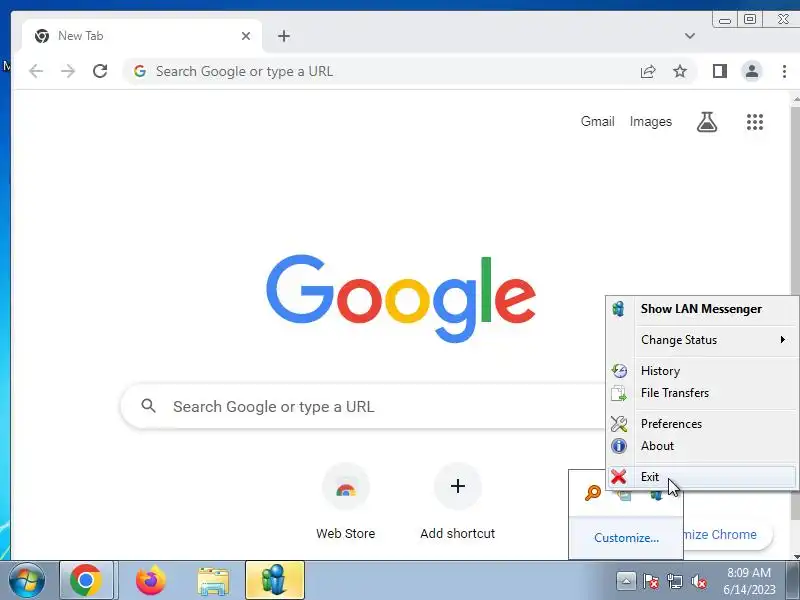The width and height of the screenshot is (800, 600).
Task: Open the clock showing 8:09 AM
Action: tap(748, 581)
